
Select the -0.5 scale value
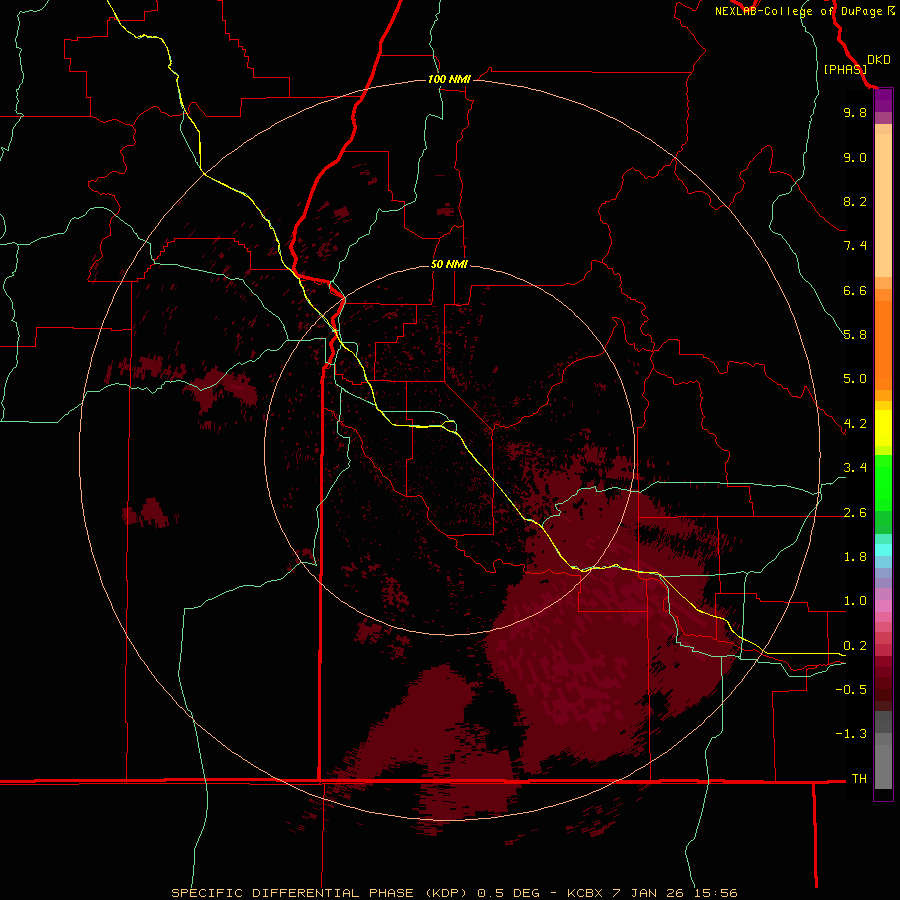coord(851,689)
